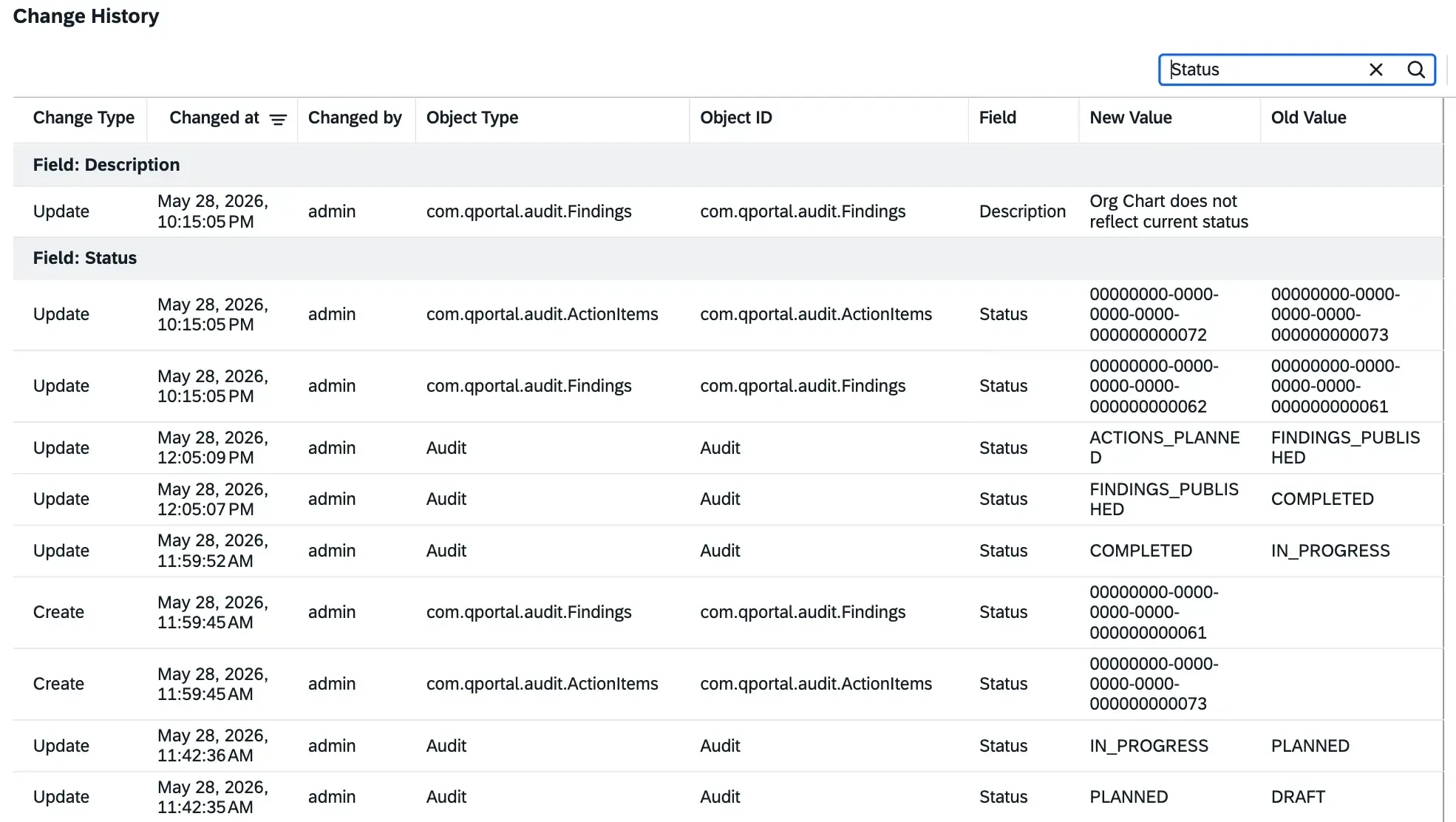Select admin in the Description update row

[332, 211]
